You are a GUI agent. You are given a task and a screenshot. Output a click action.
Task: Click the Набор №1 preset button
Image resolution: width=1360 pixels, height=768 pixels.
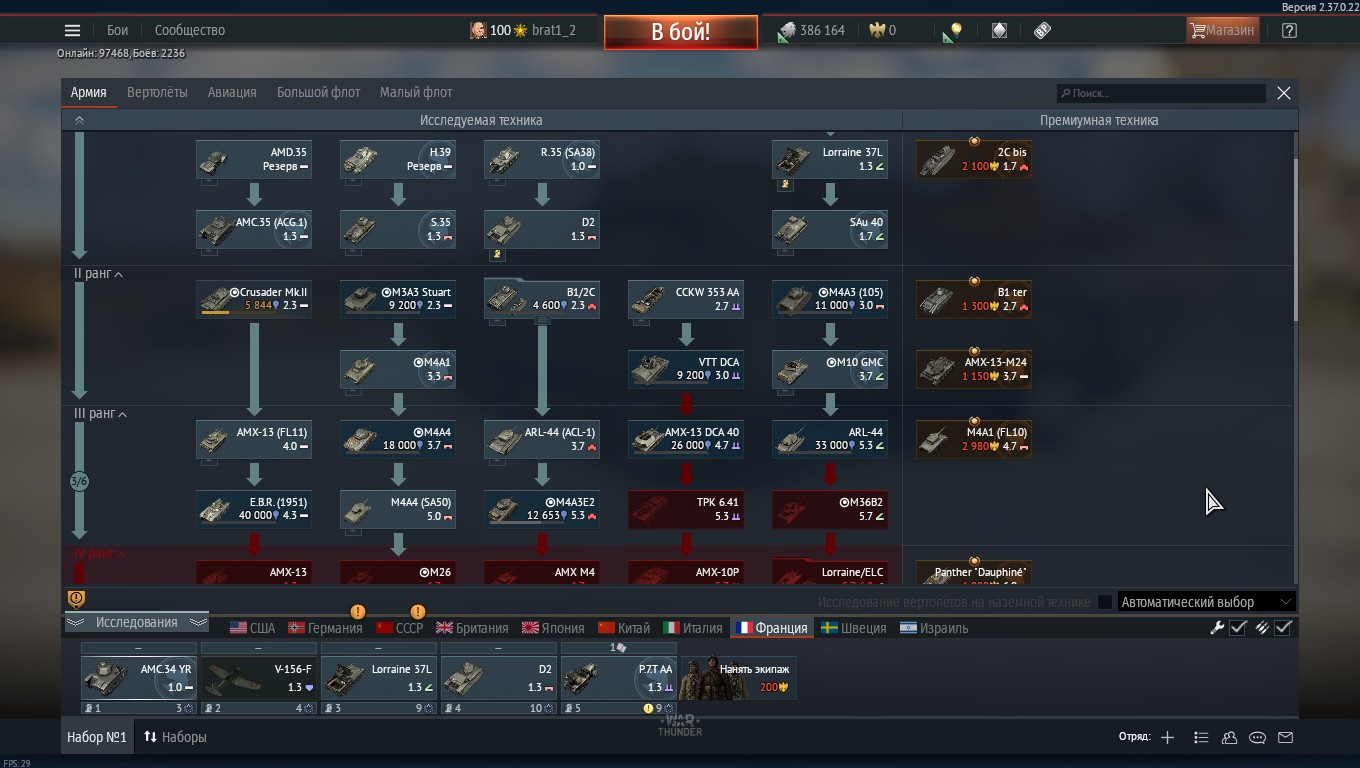pos(97,737)
